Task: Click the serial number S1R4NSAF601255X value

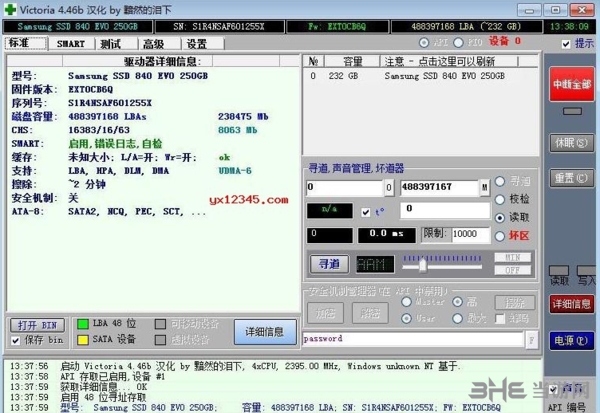Action: (x=110, y=103)
